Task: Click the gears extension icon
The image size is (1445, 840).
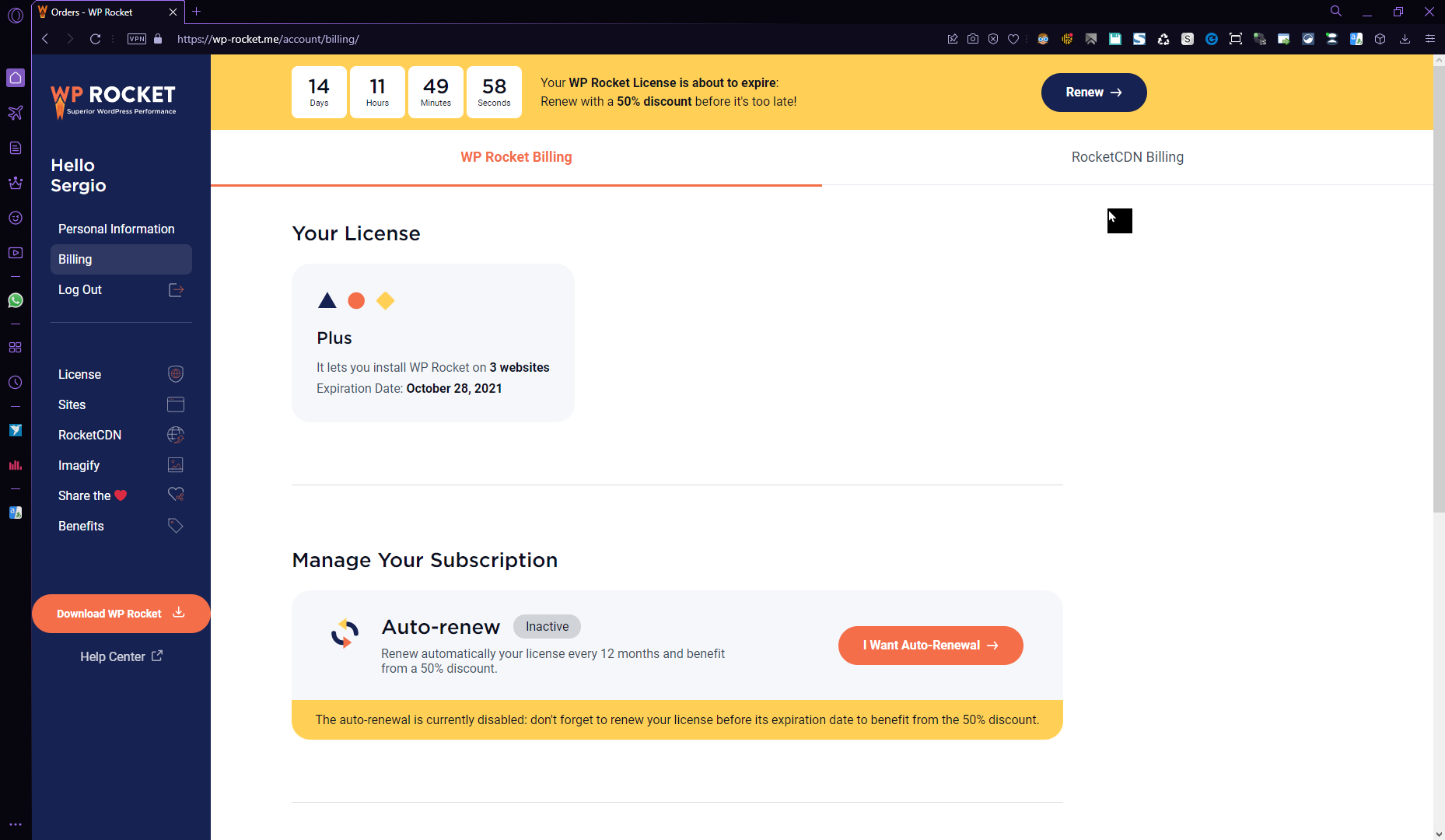Action: tap(1260, 39)
